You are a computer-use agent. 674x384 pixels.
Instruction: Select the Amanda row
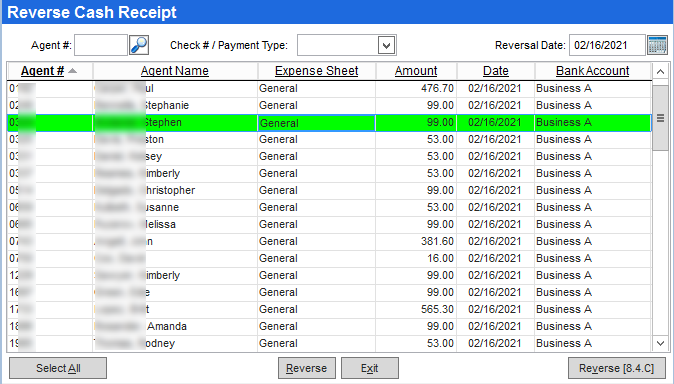[x=329, y=326]
